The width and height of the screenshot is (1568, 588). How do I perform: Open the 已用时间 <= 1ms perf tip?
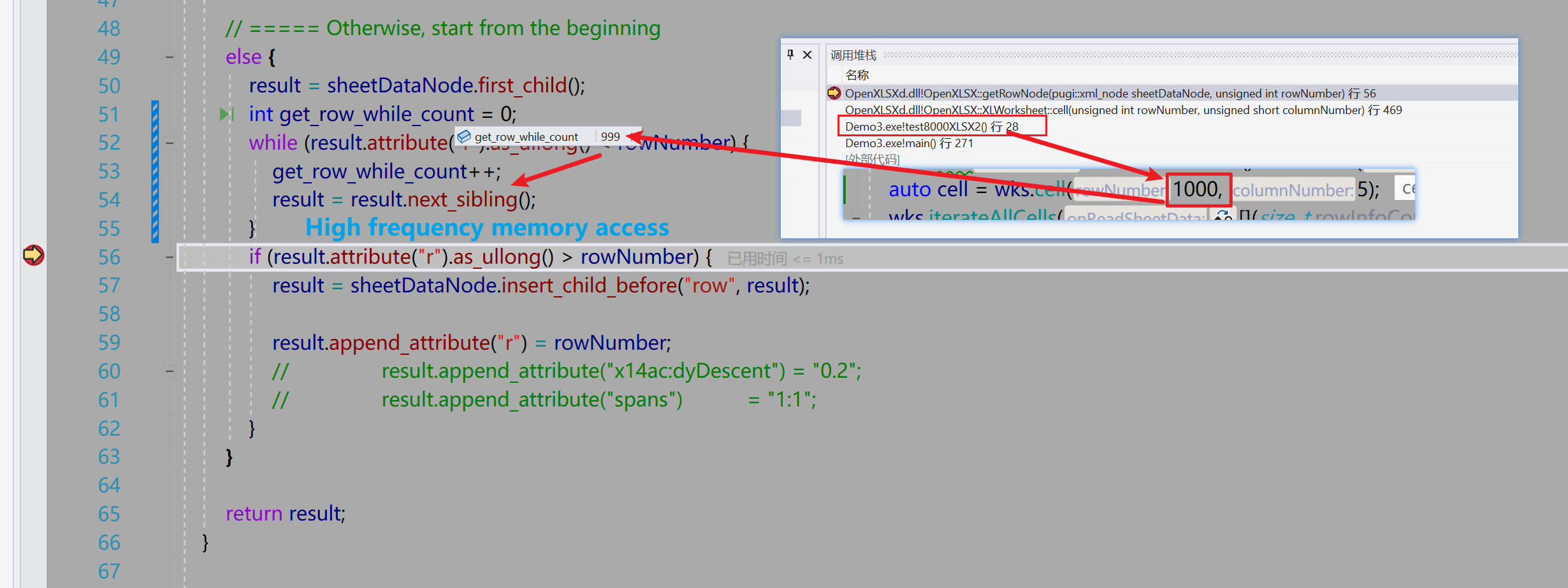785,259
